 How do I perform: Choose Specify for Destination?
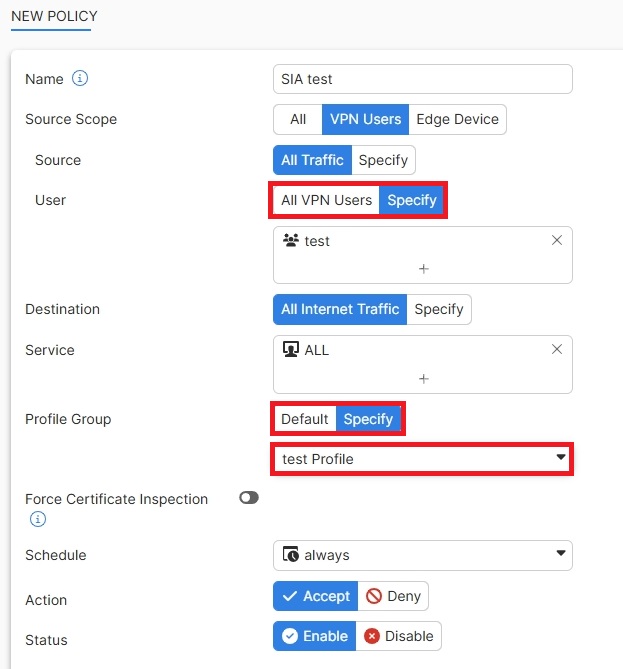[x=439, y=309]
